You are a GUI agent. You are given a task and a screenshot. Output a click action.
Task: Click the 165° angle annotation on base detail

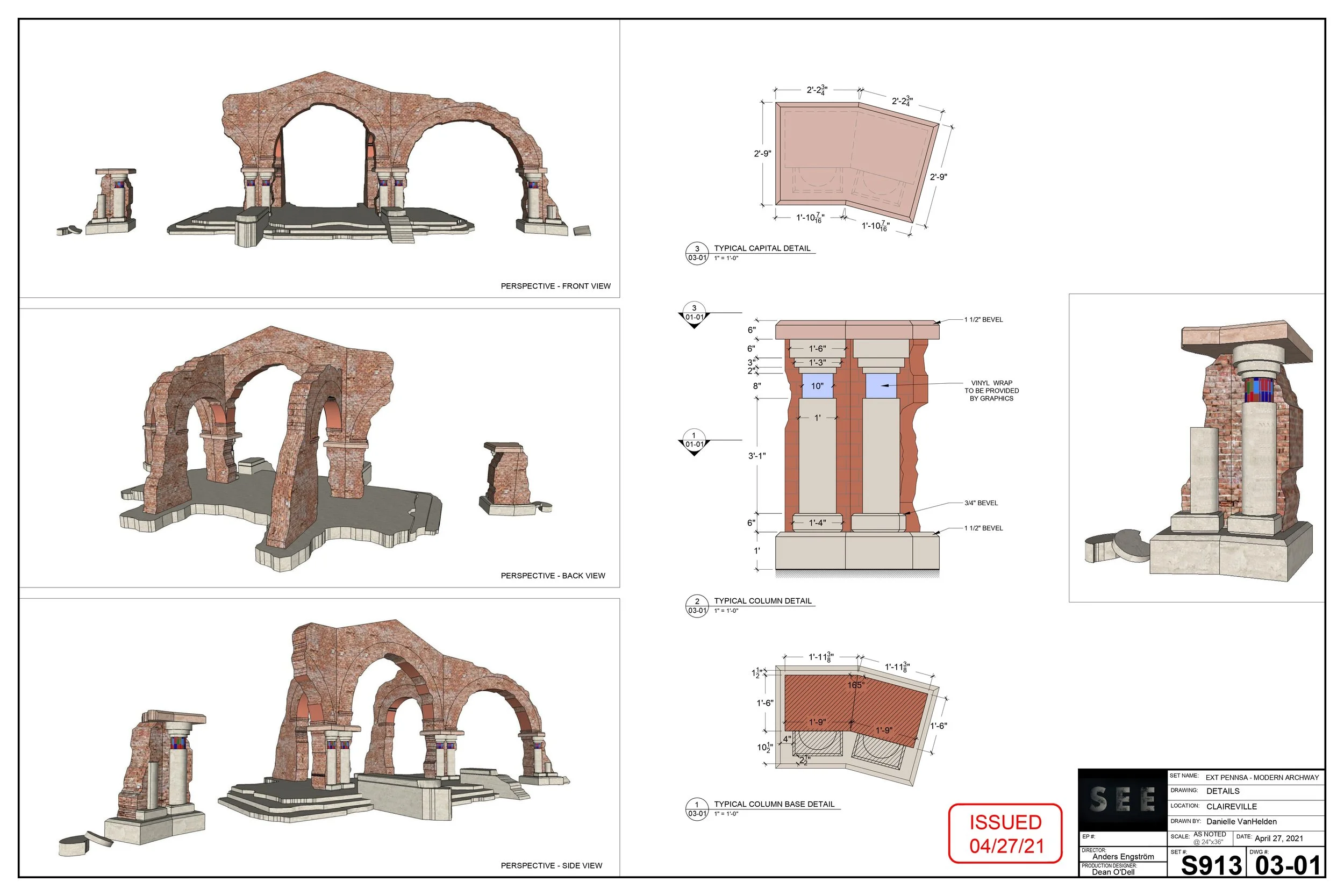pos(855,685)
